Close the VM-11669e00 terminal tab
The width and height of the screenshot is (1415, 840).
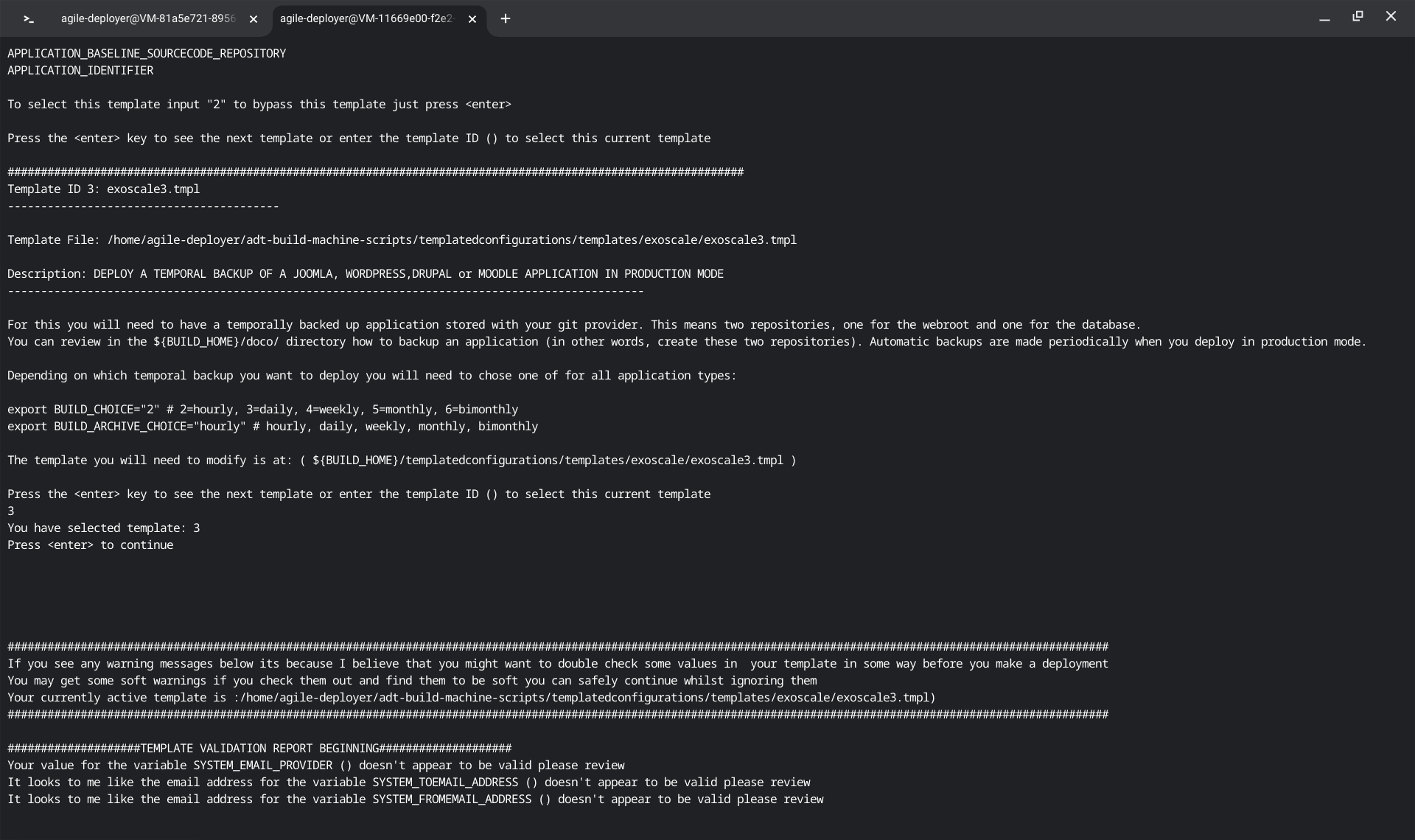tap(472, 20)
